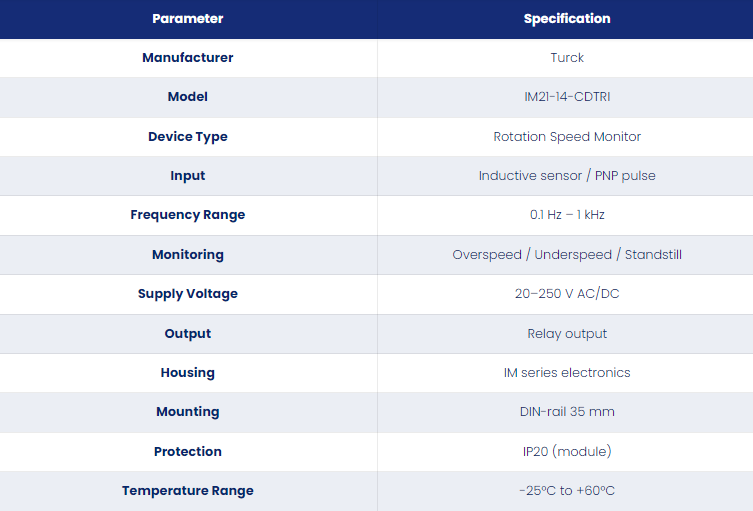Click the "20–250 V AC/DC" value
753x511 pixels.
pyautogui.click(x=567, y=294)
